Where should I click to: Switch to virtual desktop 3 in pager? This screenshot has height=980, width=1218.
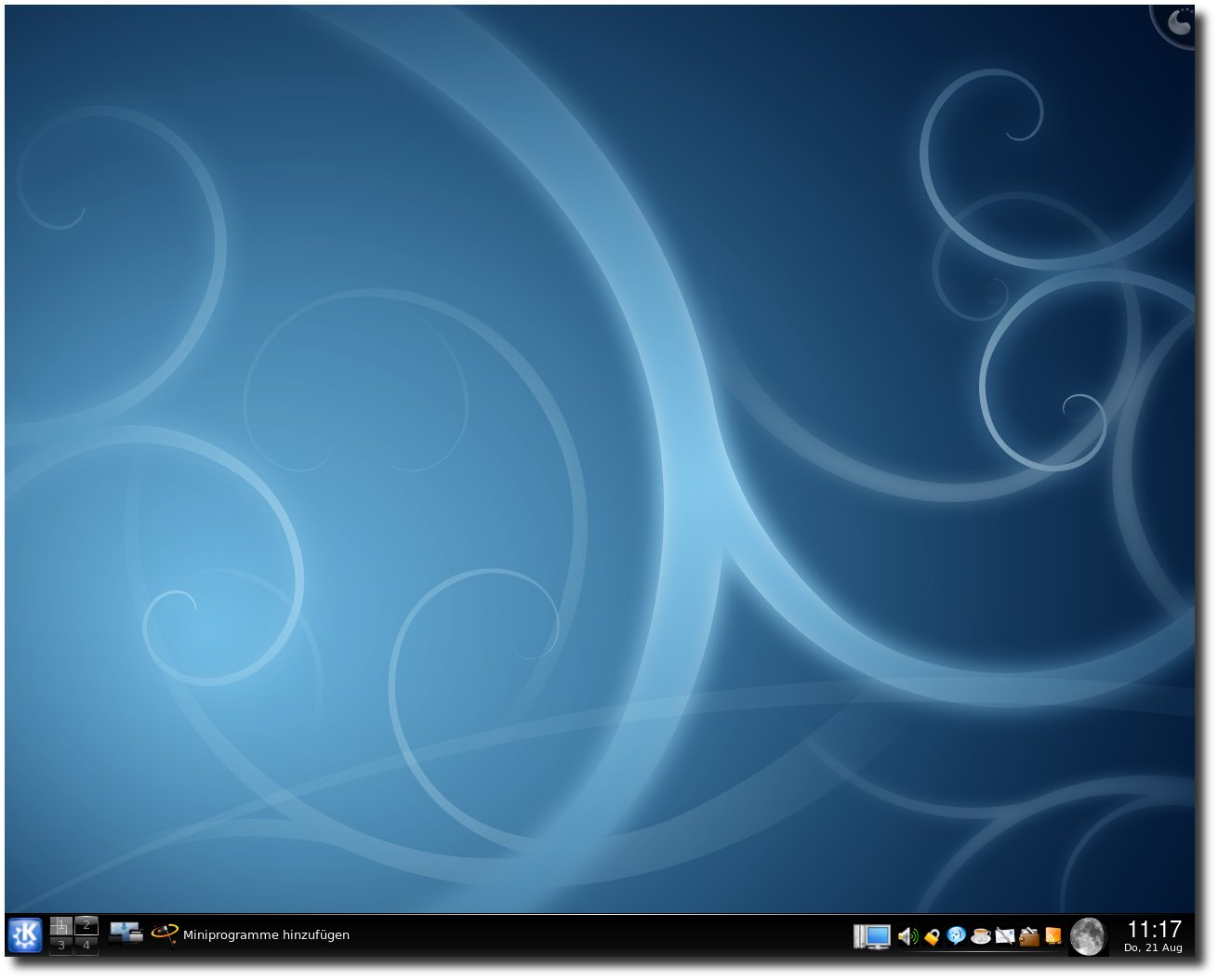pyautogui.click(x=61, y=945)
